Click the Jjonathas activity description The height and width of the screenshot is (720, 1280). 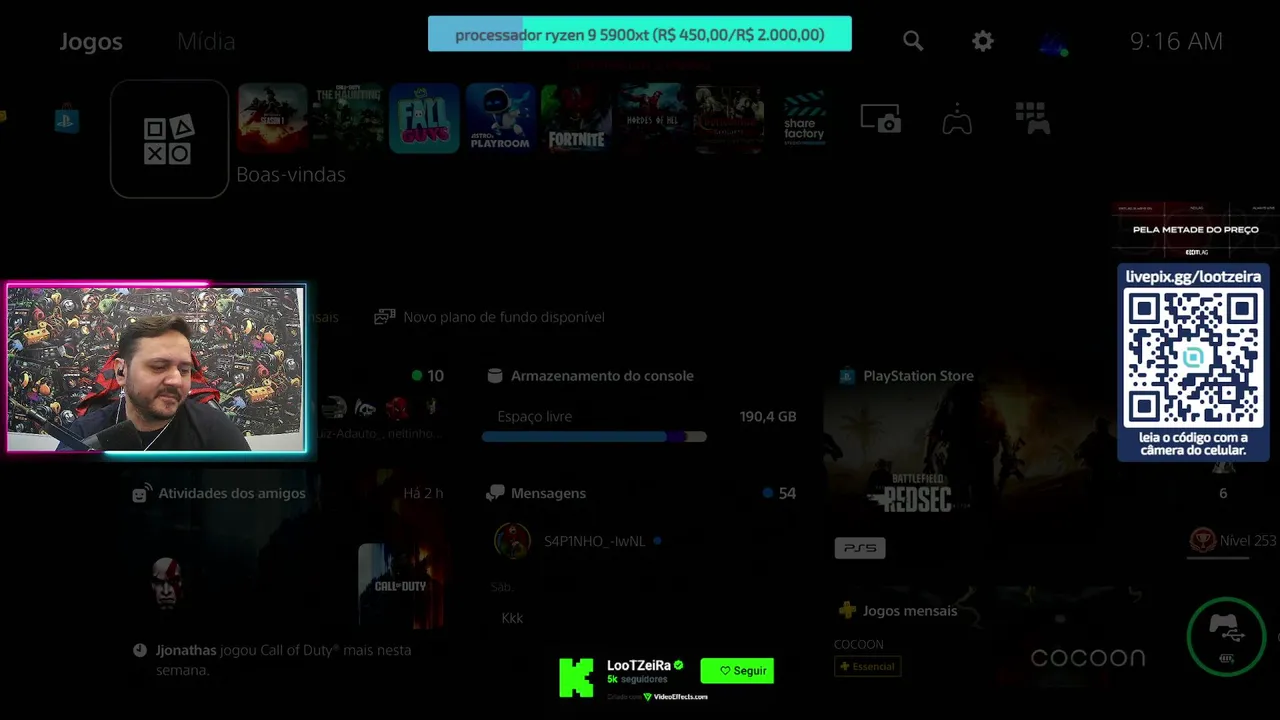pos(284,660)
